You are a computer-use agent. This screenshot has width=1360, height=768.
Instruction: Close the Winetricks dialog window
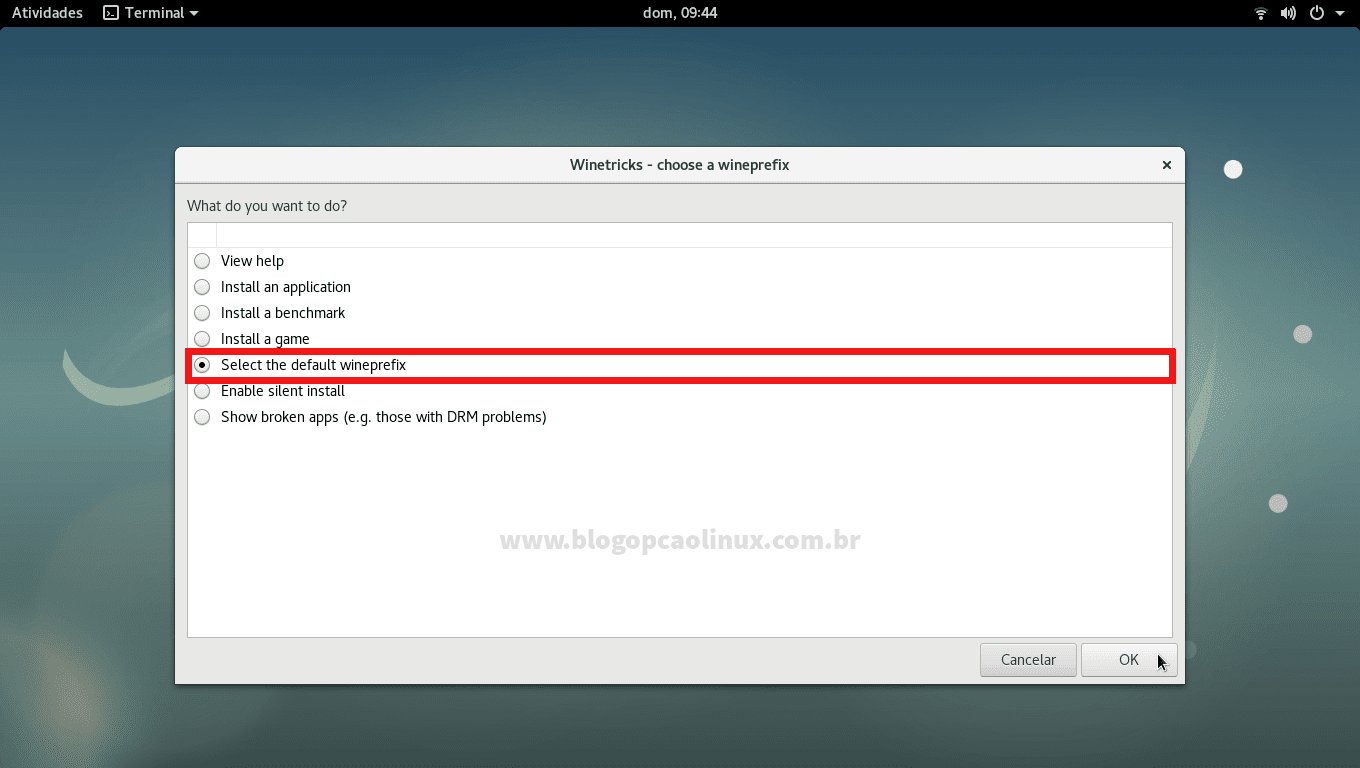click(x=1166, y=165)
